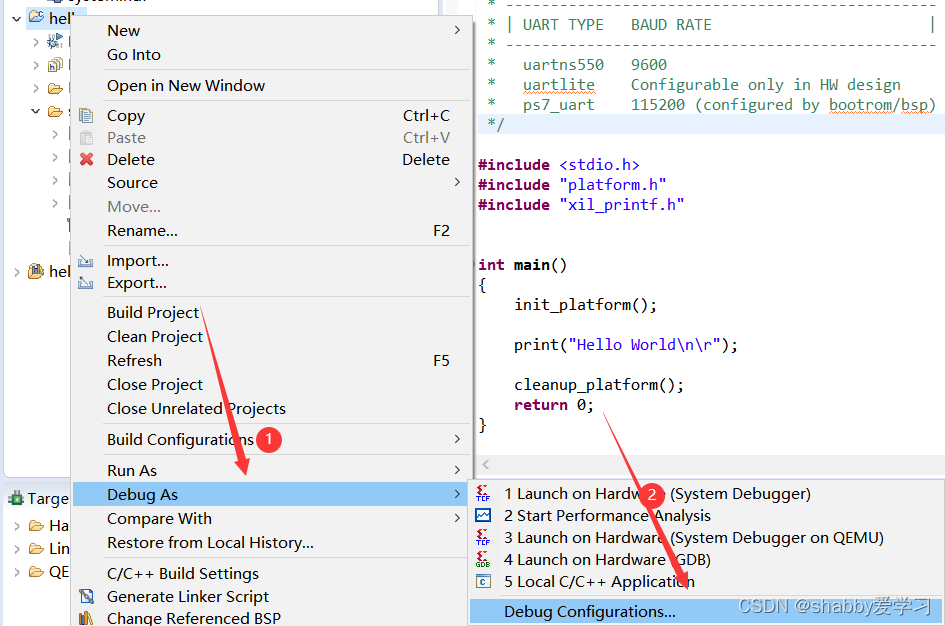Choose Close Unrelated Projects
Image resolution: width=945 pixels, height=626 pixels.
coord(196,409)
